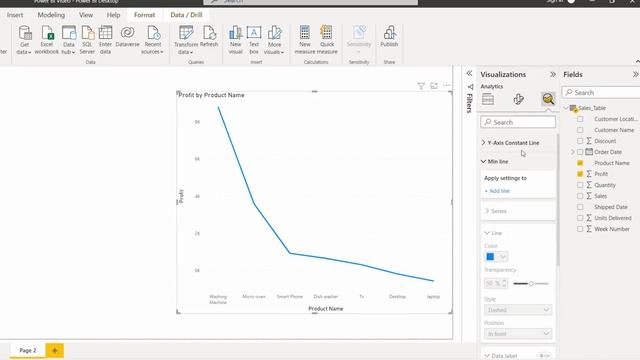Open Dataverse connector
640x360 pixels.
(127, 37)
